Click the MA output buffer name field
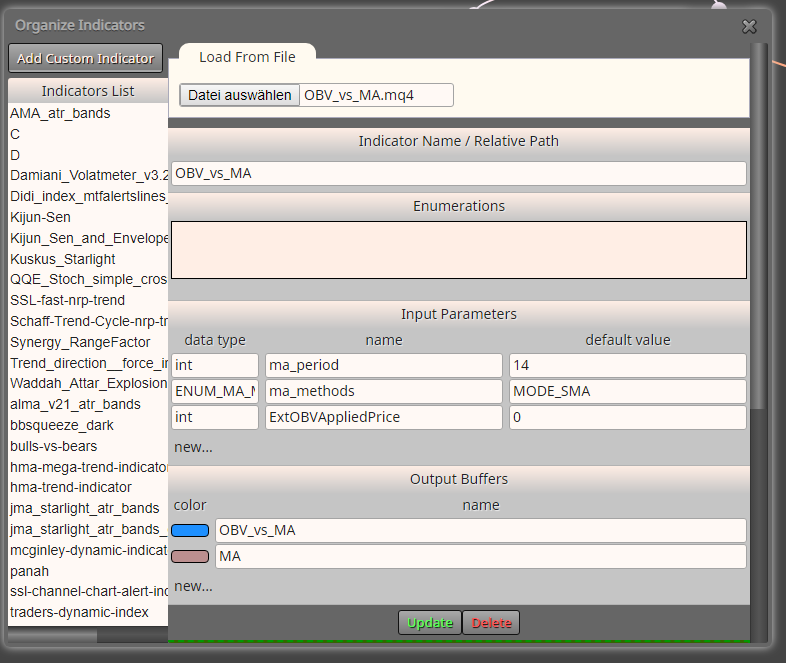Screen dimensions: 786x663 coord(481,556)
